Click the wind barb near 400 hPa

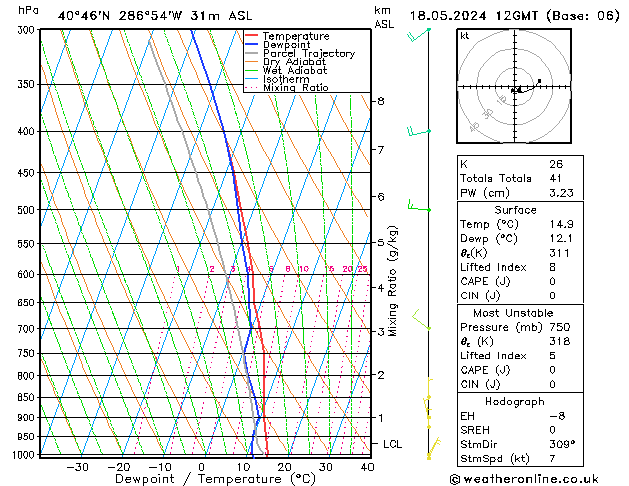coord(418,131)
